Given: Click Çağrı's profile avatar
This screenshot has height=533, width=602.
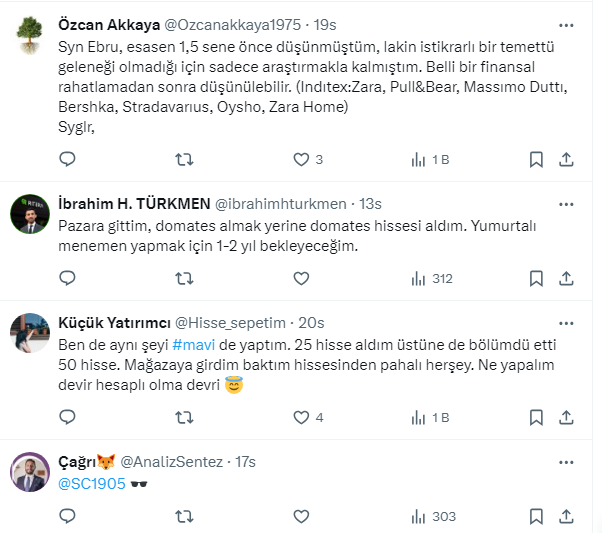Looking at the screenshot, I should pos(31,471).
